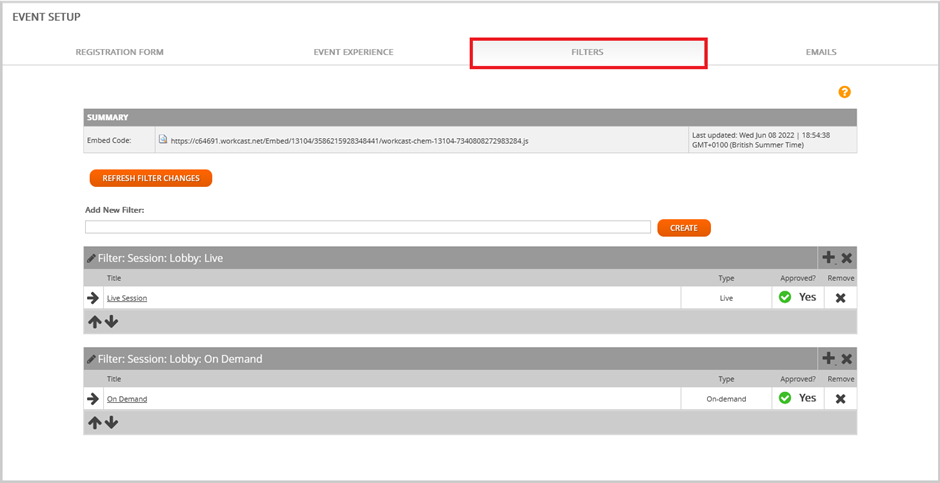Delete the Lobby: On Demand filter
Screen dimensions: 940x483
pos(846,359)
